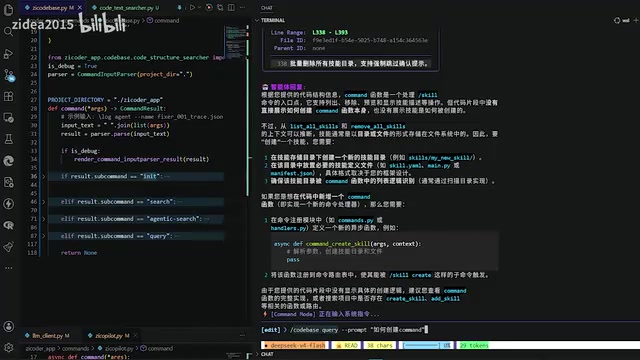Select the top CHAT panel title
Image resolution: width=640 pixels, height=360 pixels.
click(267, 8)
